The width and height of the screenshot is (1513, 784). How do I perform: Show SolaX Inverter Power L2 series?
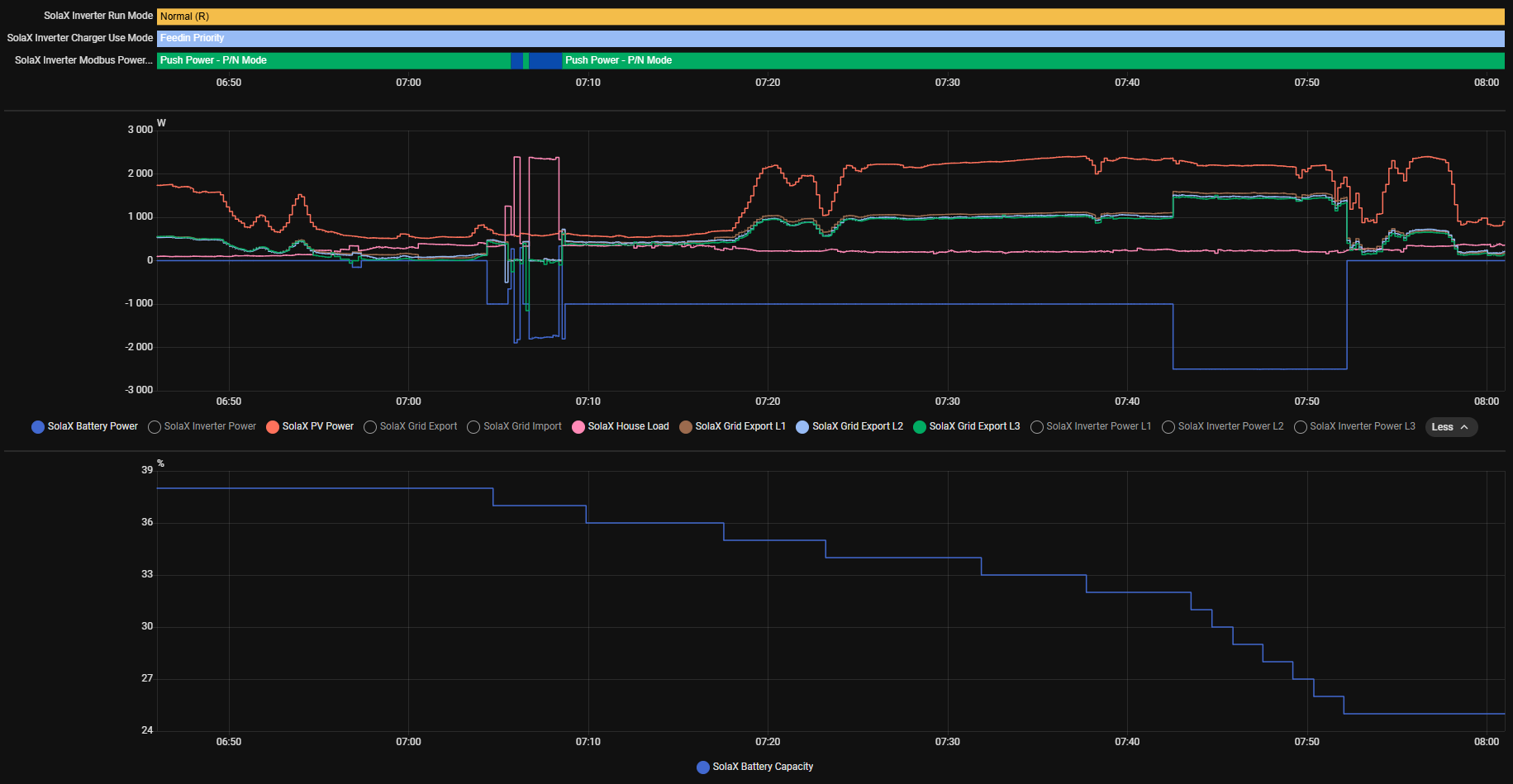coord(1223,426)
